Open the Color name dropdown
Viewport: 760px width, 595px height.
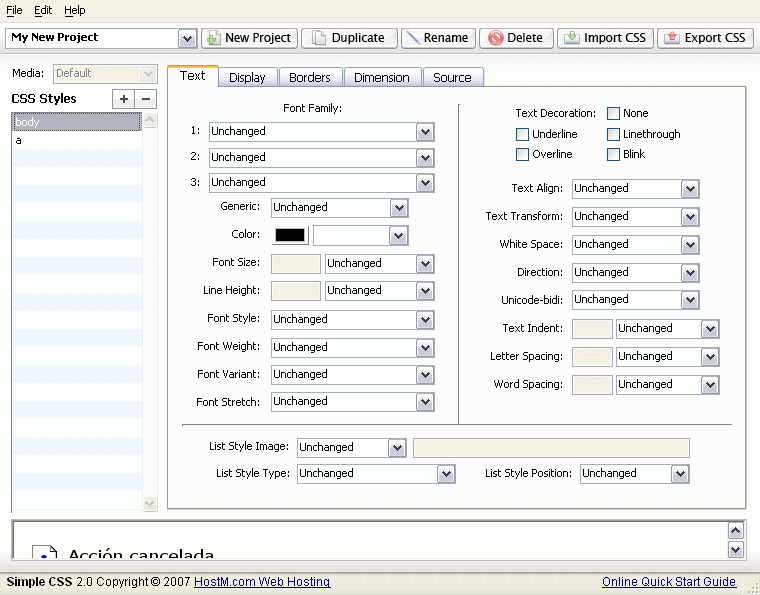click(x=398, y=236)
